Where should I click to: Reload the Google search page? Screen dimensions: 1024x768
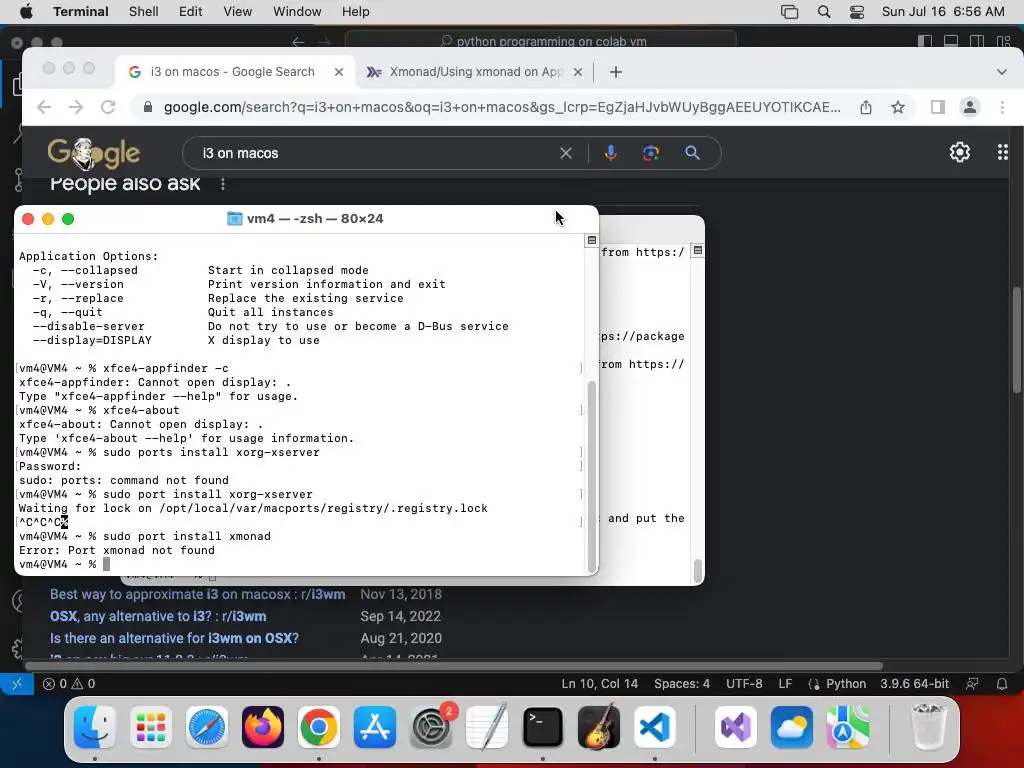(x=108, y=107)
